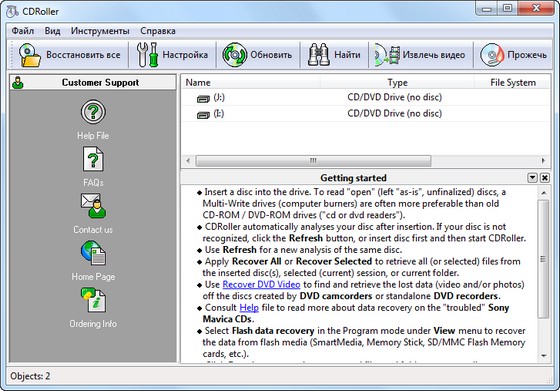Click the Извлечь видео film strip icon
The image size is (560, 391).
click(x=387, y=55)
